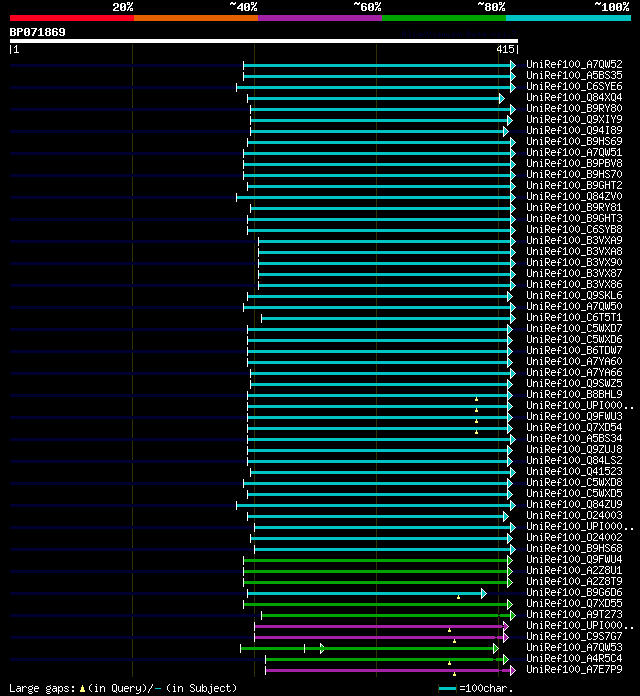640x696 pixels.
Task: Open hit UniRef100_Q9SWZ5
Action: point(574,384)
